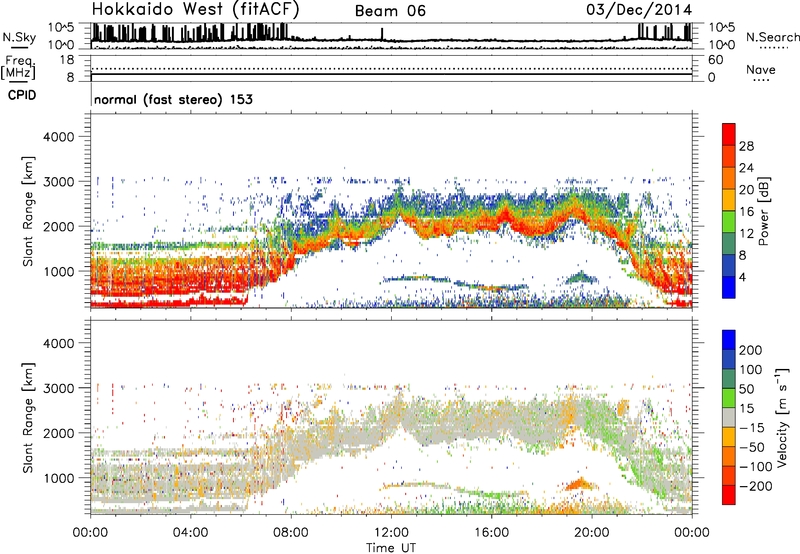Click the date '03/Dec/2014'

[639, 9]
